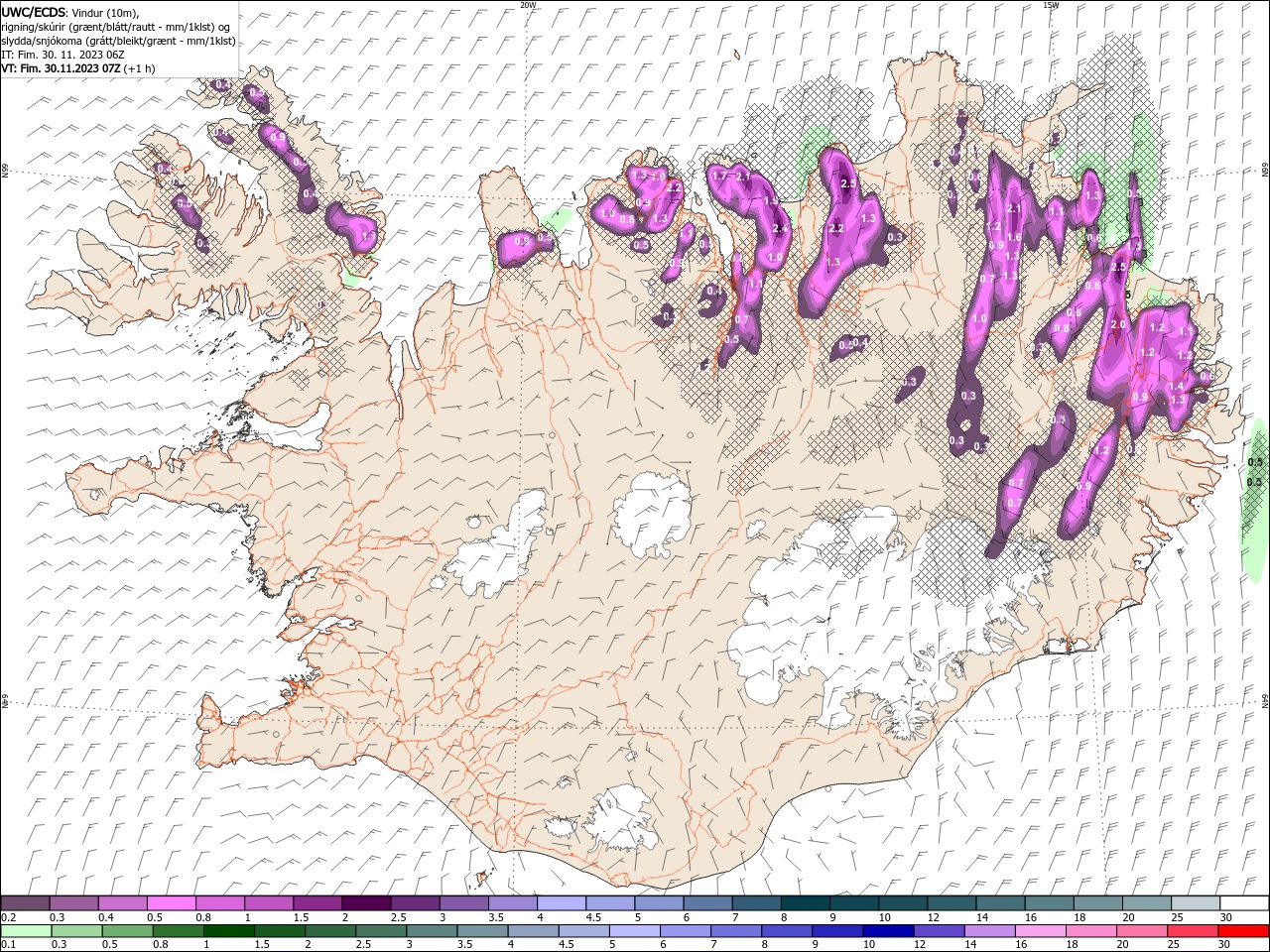Click the UWC/ECDS title text
1270x952 pixels.
pyautogui.click(x=34, y=11)
